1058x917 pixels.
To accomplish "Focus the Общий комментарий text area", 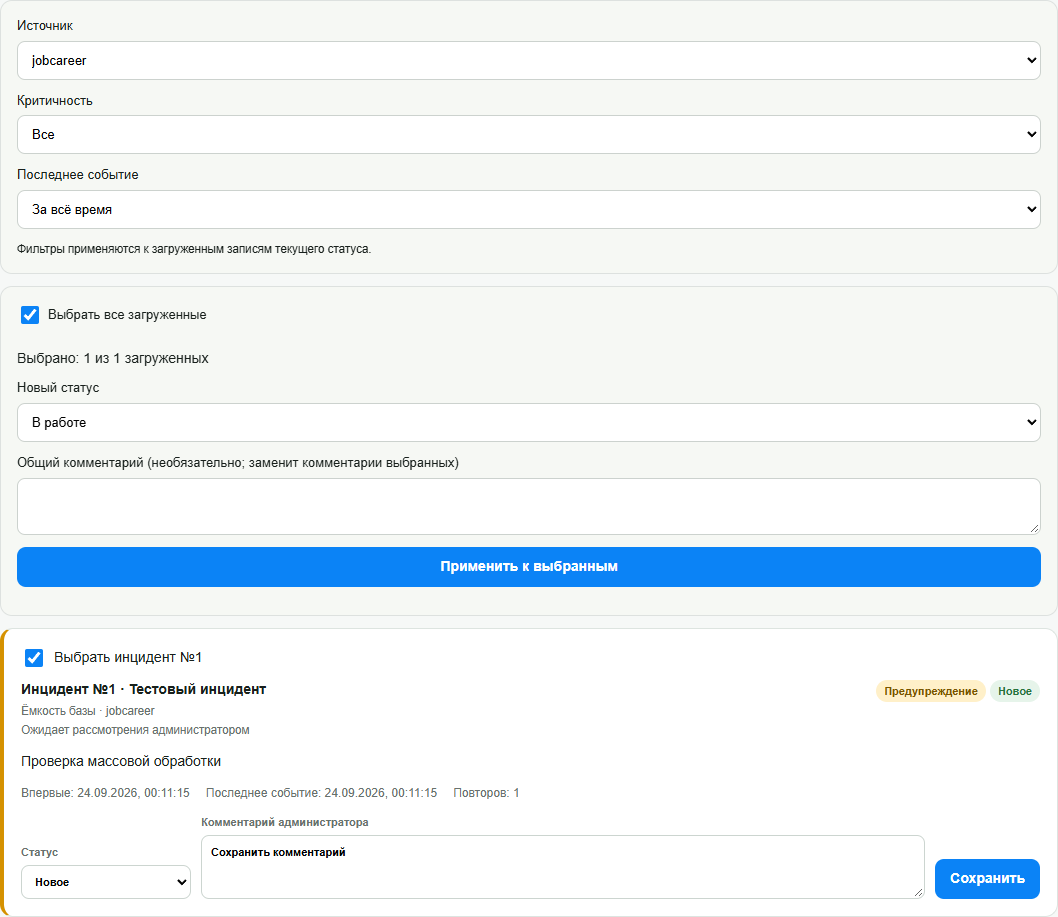I will [528, 507].
